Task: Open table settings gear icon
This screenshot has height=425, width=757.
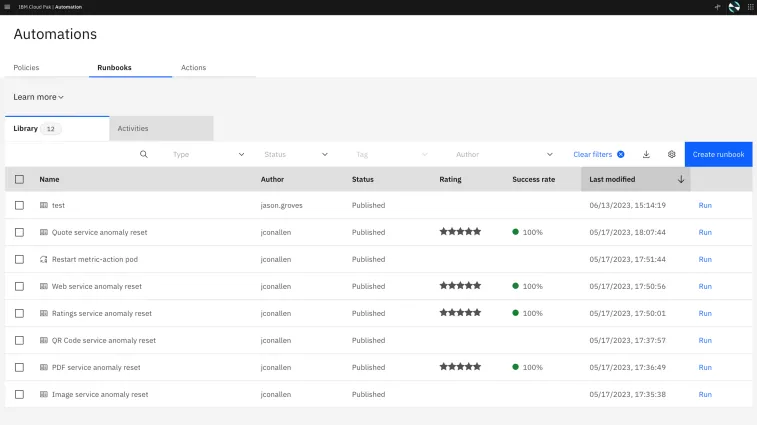Action: (x=672, y=155)
